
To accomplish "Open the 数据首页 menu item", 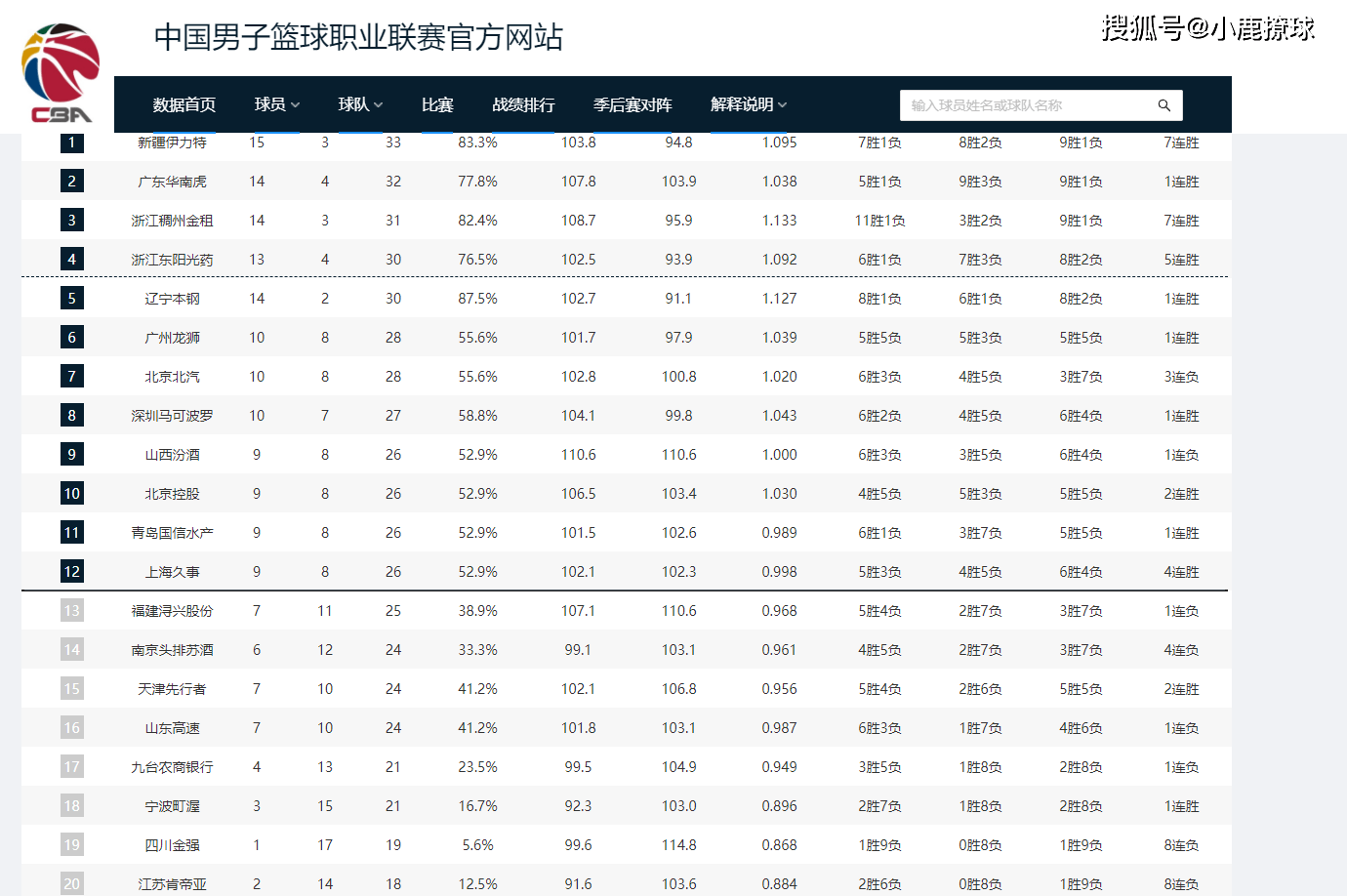I will pyautogui.click(x=184, y=104).
